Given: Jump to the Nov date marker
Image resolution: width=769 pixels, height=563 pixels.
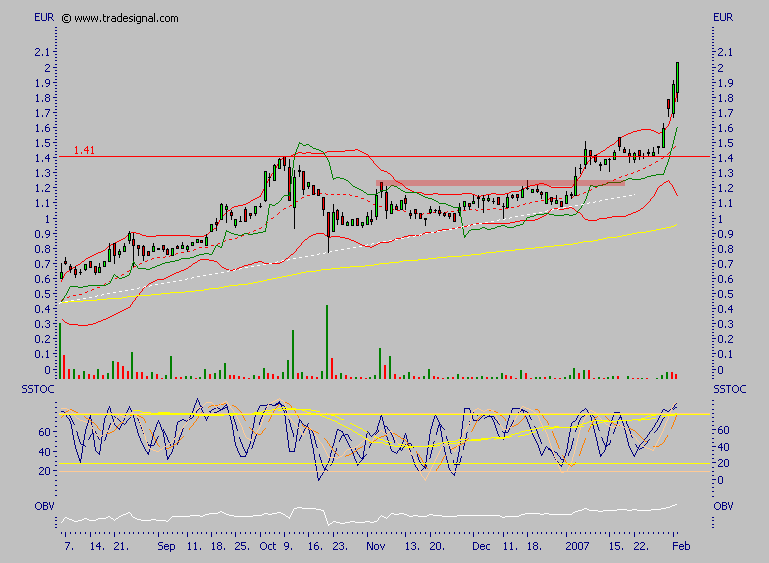Looking at the screenshot, I should (375, 548).
